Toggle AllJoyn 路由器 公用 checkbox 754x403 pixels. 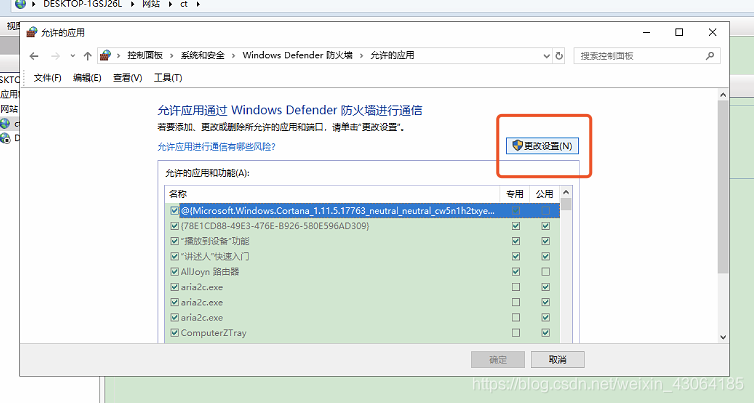[x=545, y=272]
